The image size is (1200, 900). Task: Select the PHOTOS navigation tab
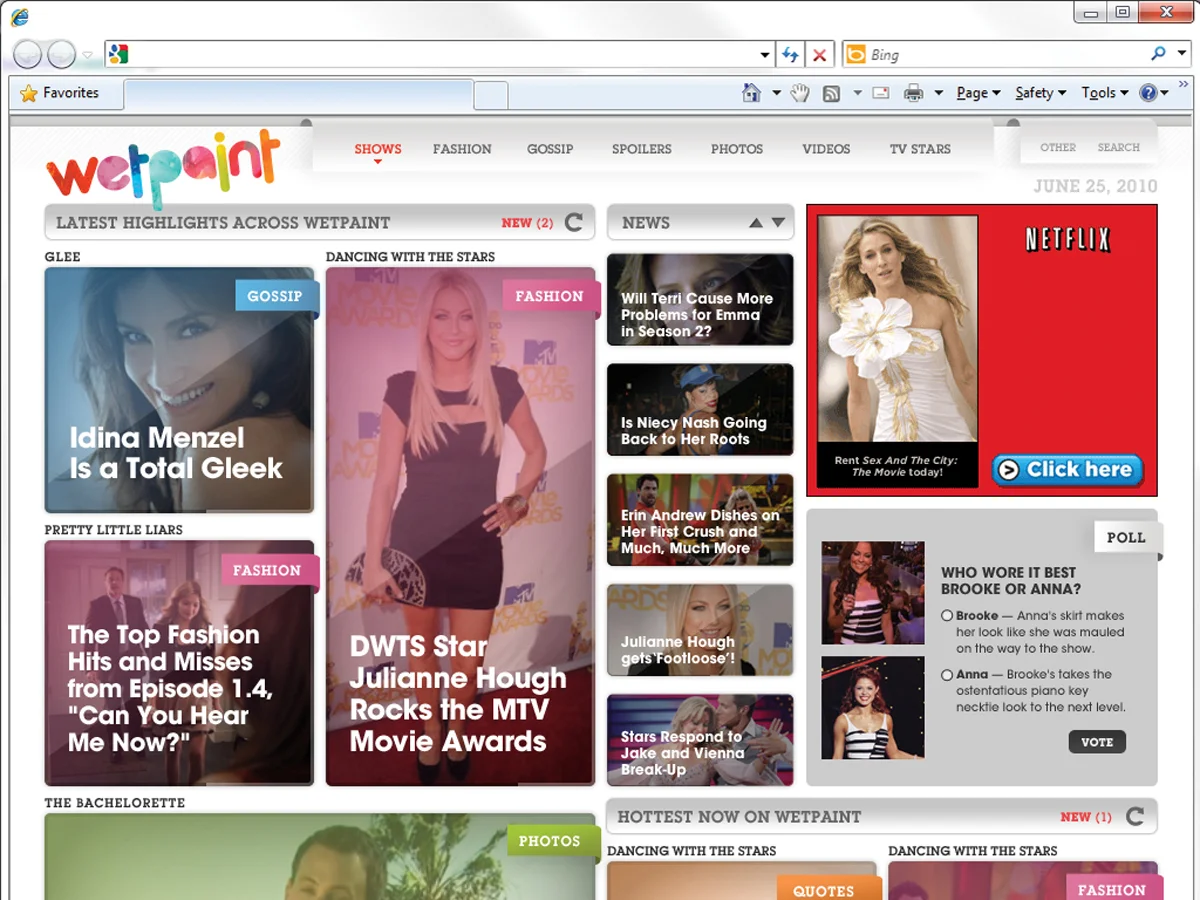coord(737,149)
